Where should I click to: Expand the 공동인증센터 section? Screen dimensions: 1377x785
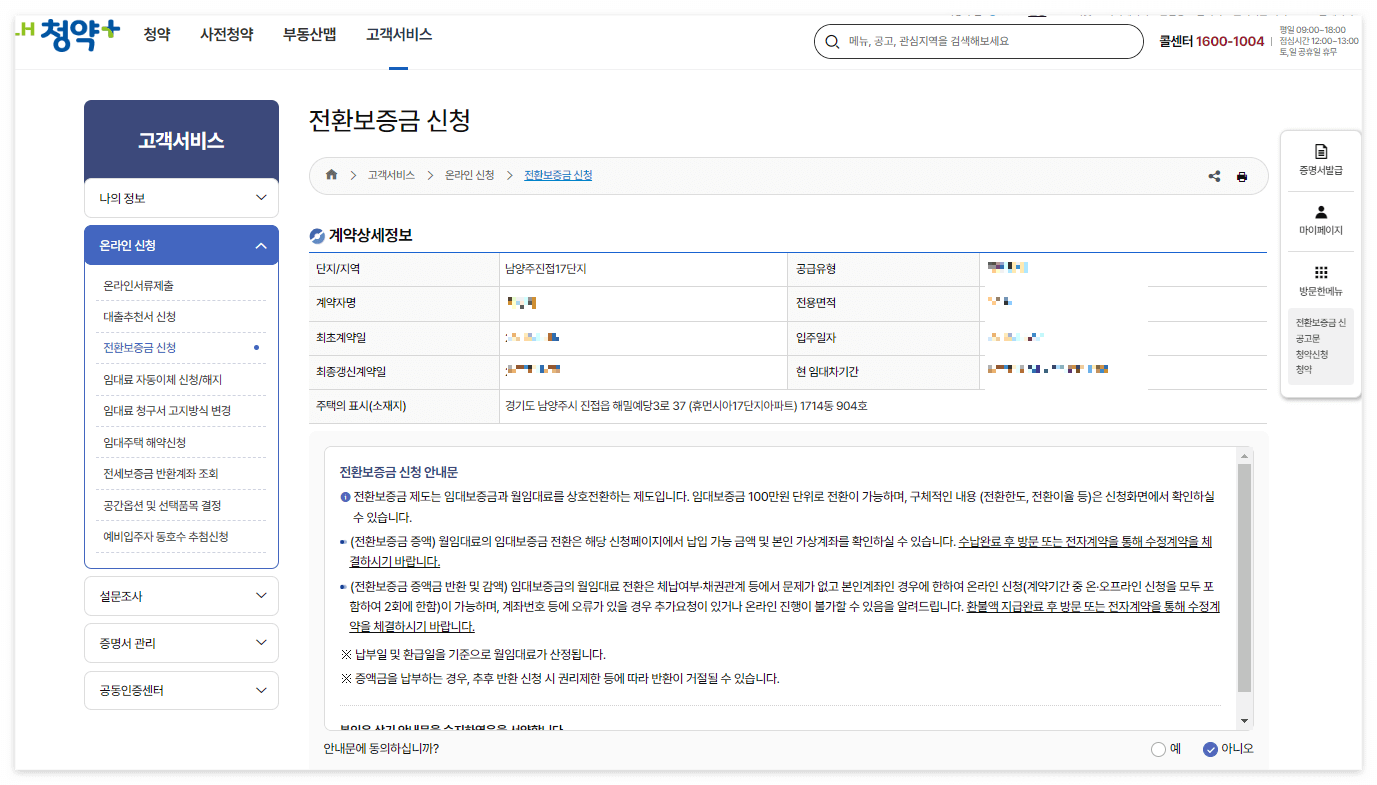coord(181,690)
